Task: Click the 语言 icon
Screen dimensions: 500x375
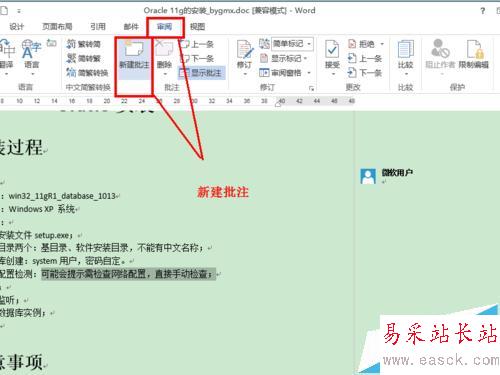Action: pos(31,49)
